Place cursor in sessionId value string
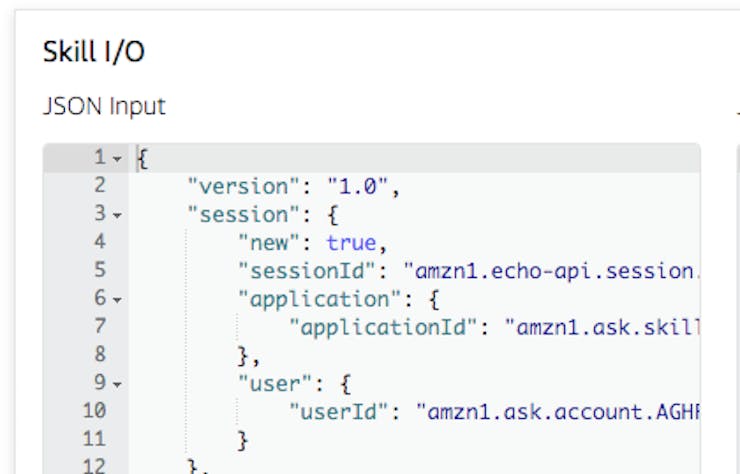This screenshot has width=740, height=474. pos(551,271)
